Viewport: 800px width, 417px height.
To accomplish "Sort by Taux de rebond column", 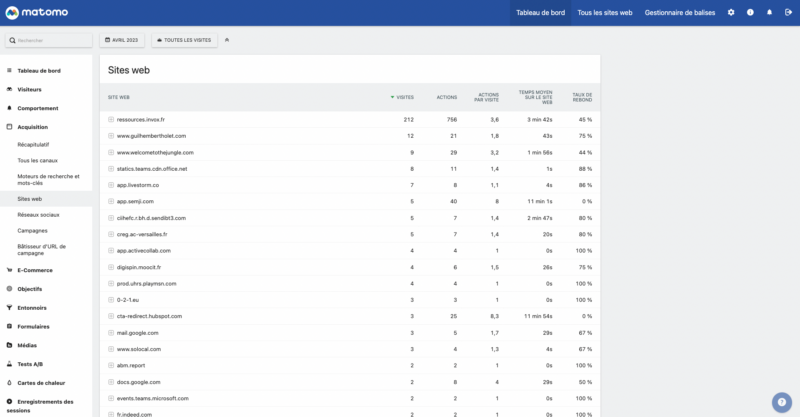I will pyautogui.click(x=582, y=97).
